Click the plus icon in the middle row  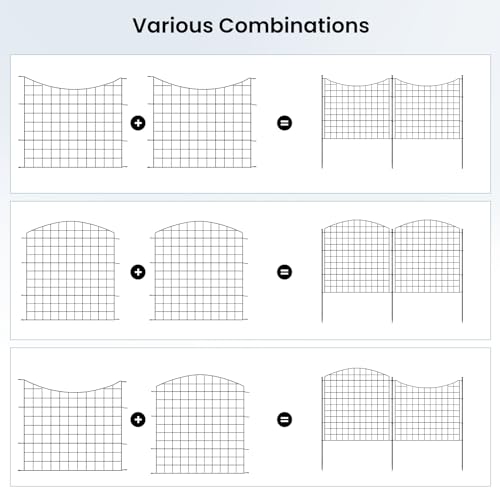pyautogui.click(x=138, y=272)
